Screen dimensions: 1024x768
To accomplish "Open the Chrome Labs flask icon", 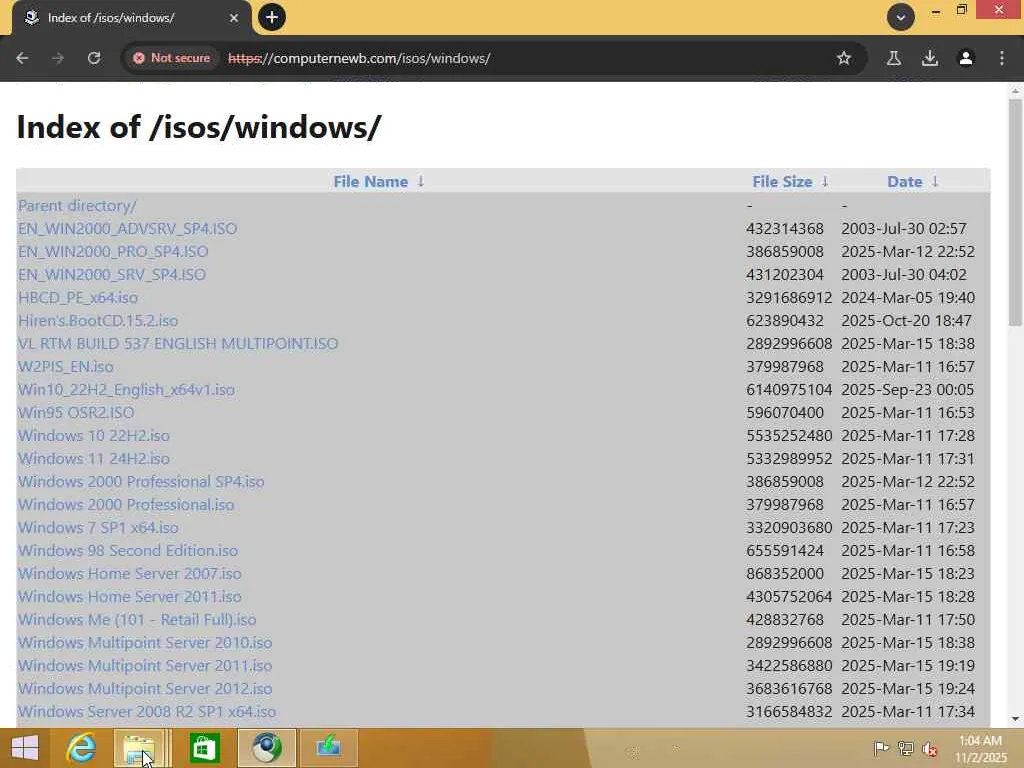I will [894, 58].
